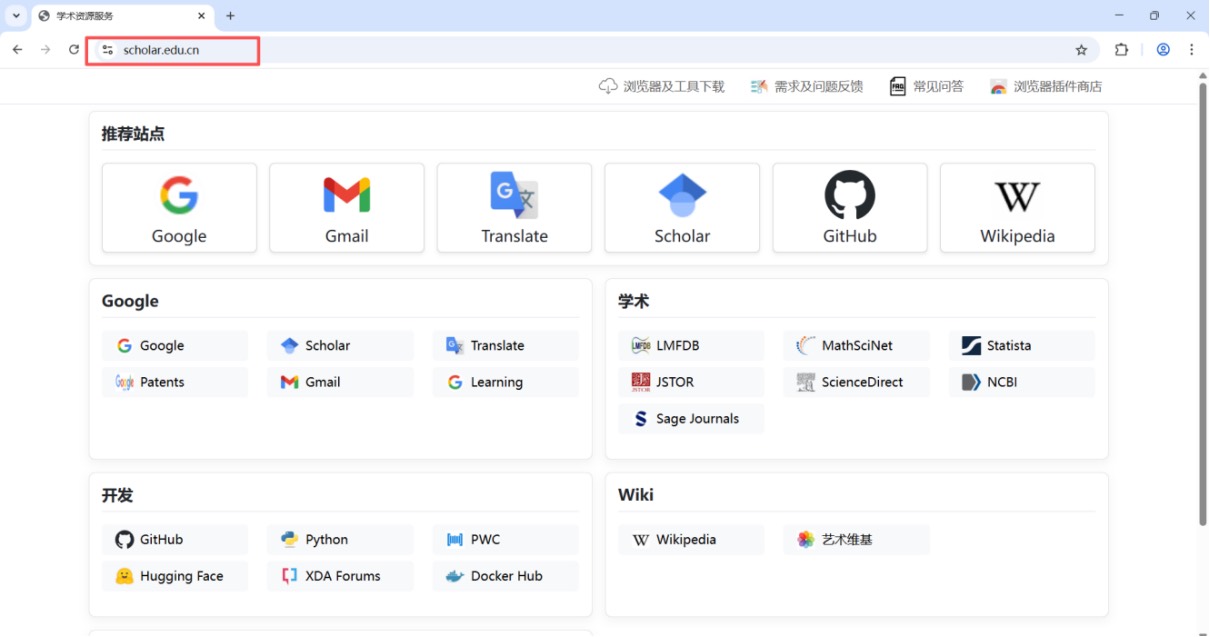The height and width of the screenshot is (637, 1210).
Task: Open the Translate tile in 推荐站点
Action: click(x=514, y=208)
